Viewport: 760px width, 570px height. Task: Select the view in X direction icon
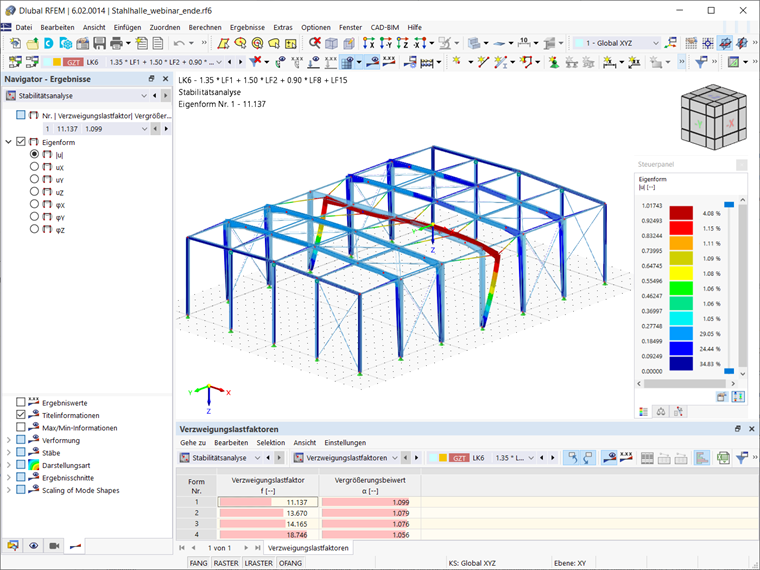point(368,43)
